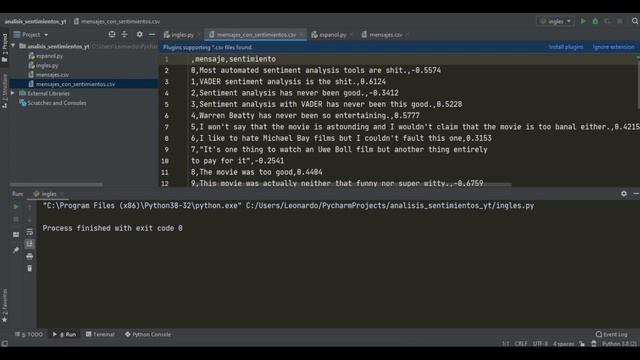Viewport: 640px width, 360px height.
Task: Click the ingles tab in the Run panel
Action: (x=48, y=194)
